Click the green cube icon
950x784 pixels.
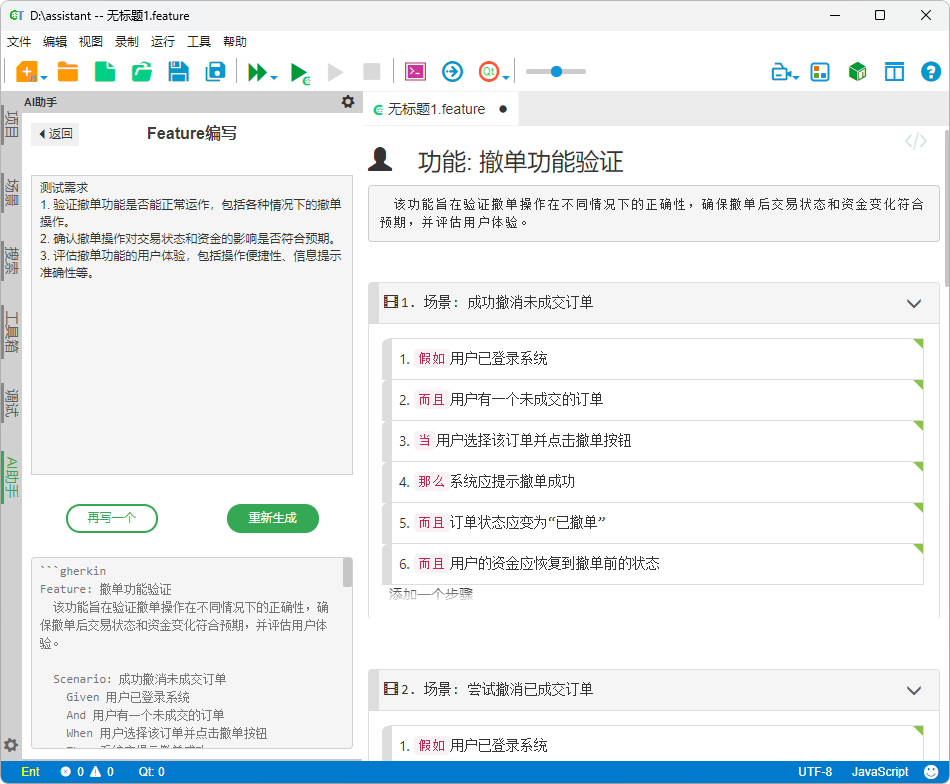pyautogui.click(x=857, y=72)
